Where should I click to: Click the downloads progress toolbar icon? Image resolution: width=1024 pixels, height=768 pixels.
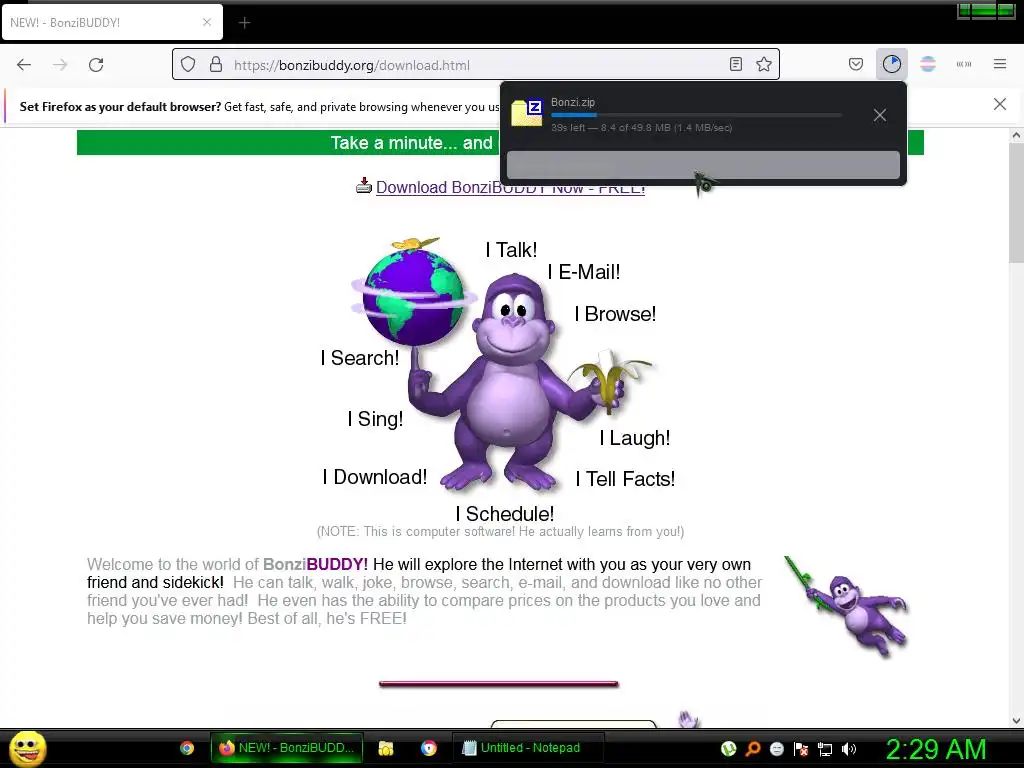pos(891,64)
